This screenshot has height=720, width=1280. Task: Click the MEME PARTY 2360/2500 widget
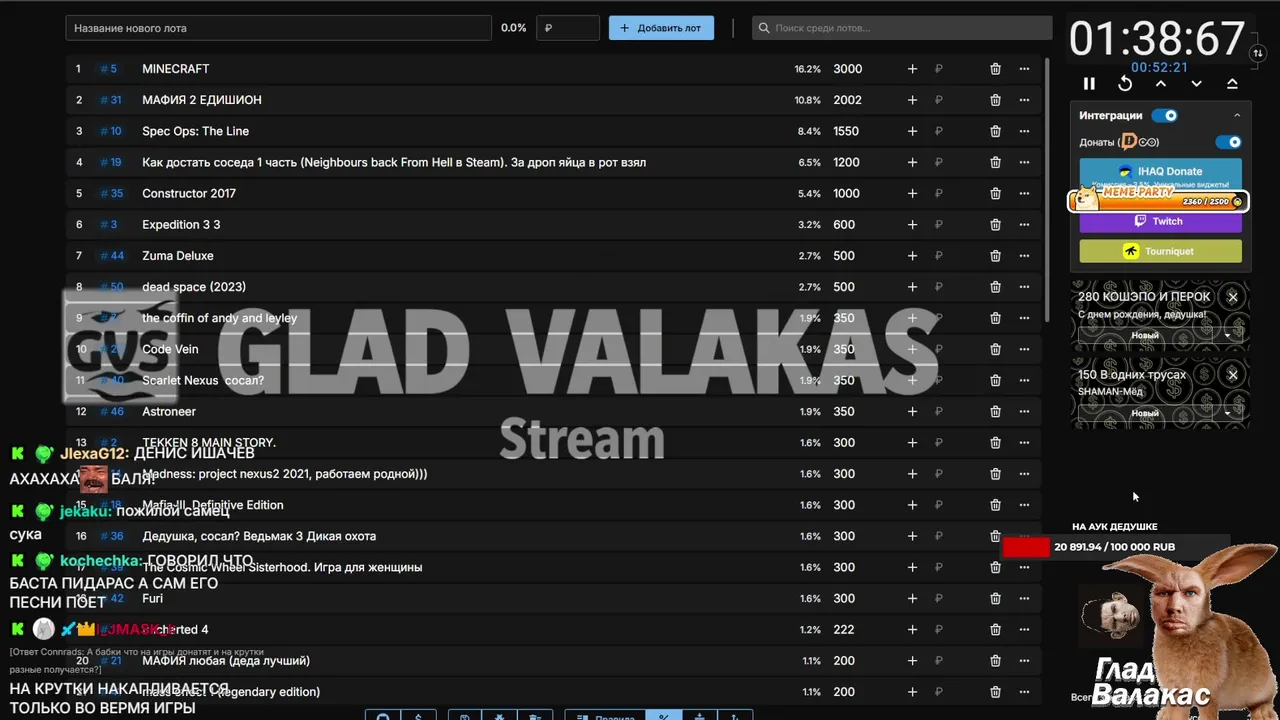pos(1157,199)
